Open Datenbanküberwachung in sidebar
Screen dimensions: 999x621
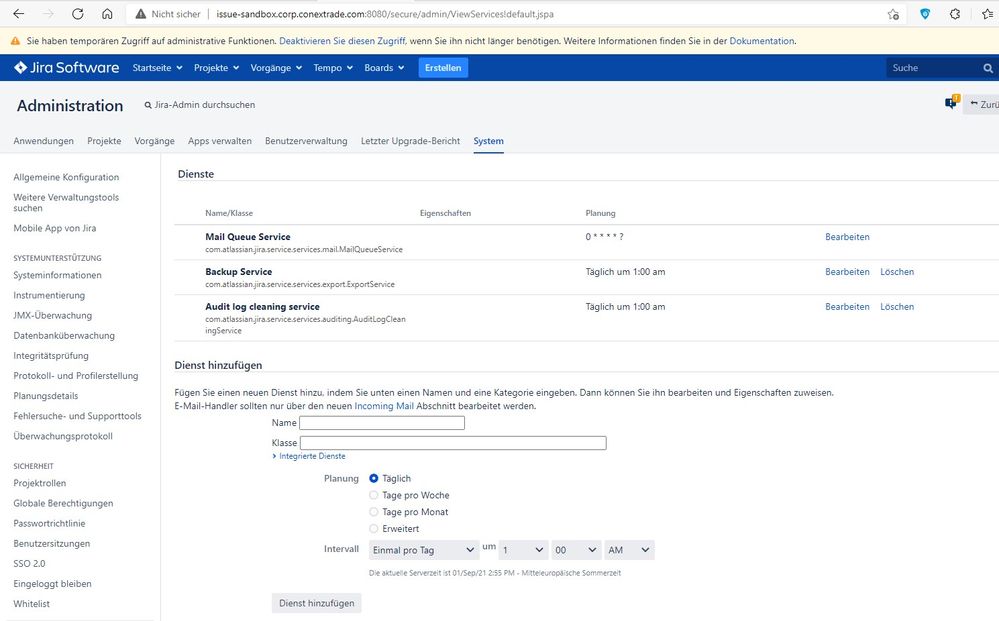(x=64, y=336)
